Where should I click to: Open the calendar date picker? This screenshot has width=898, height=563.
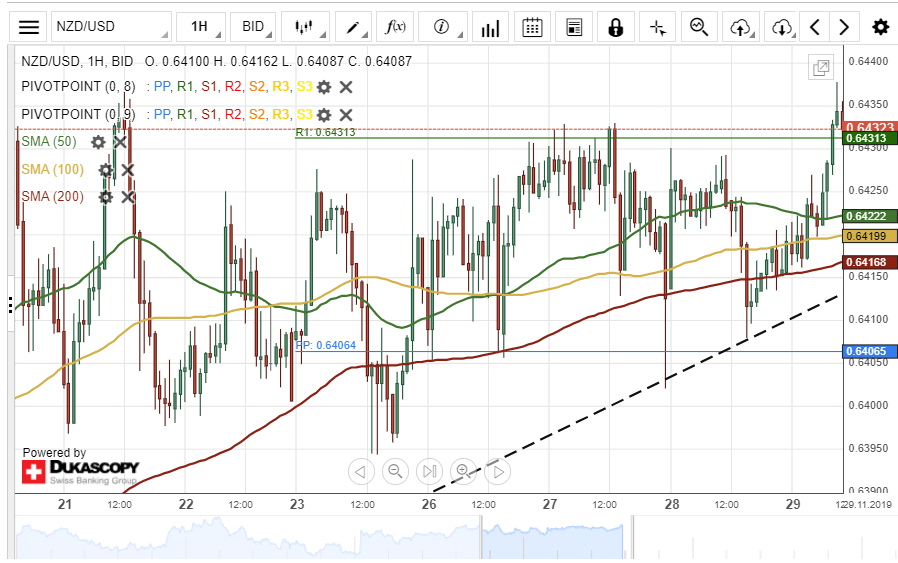point(533,27)
